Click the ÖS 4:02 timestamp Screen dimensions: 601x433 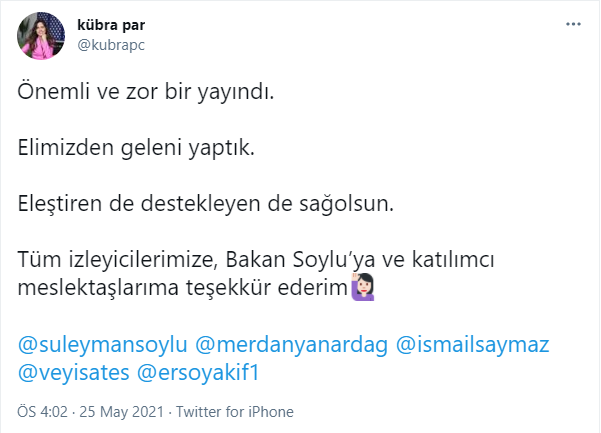pyautogui.click(x=43, y=412)
